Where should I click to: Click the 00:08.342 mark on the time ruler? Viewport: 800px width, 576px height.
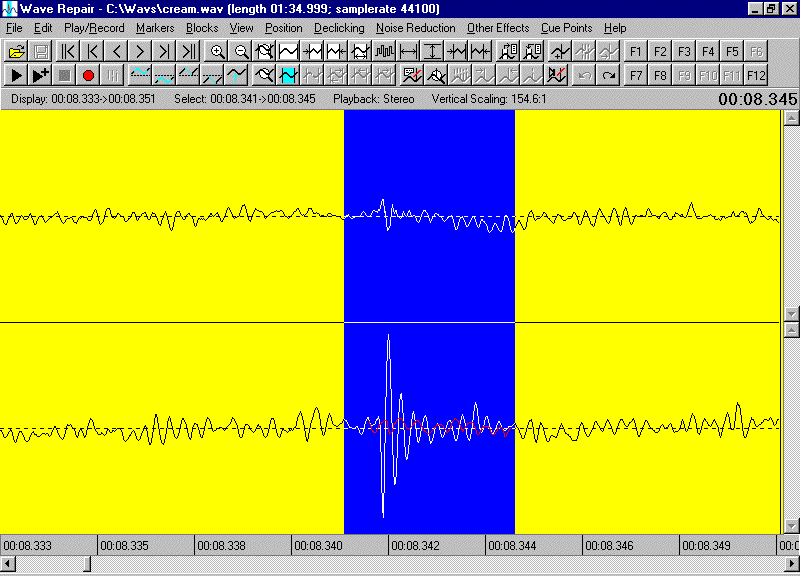click(x=414, y=545)
